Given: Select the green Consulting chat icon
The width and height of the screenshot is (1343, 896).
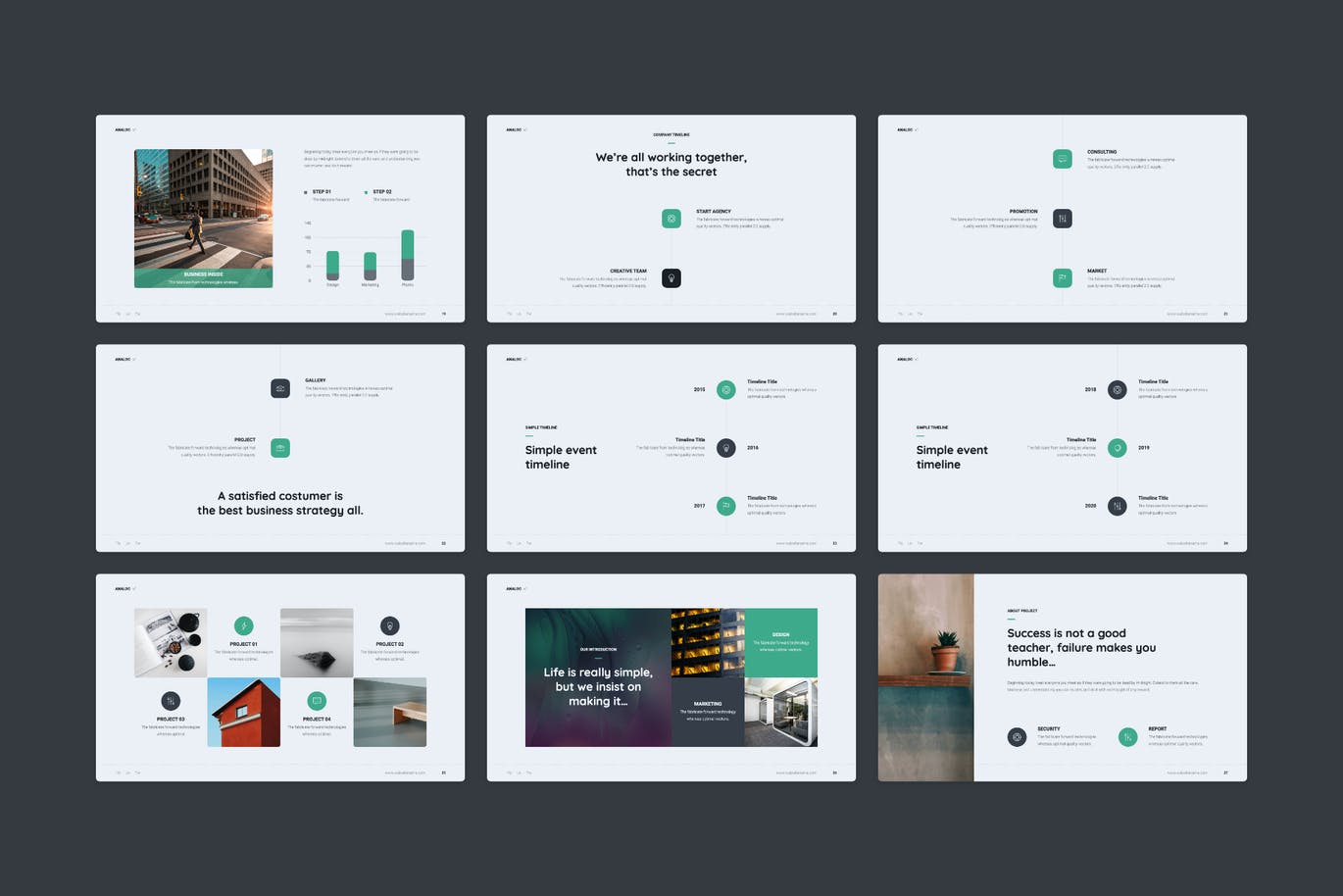Looking at the screenshot, I should (x=1062, y=159).
